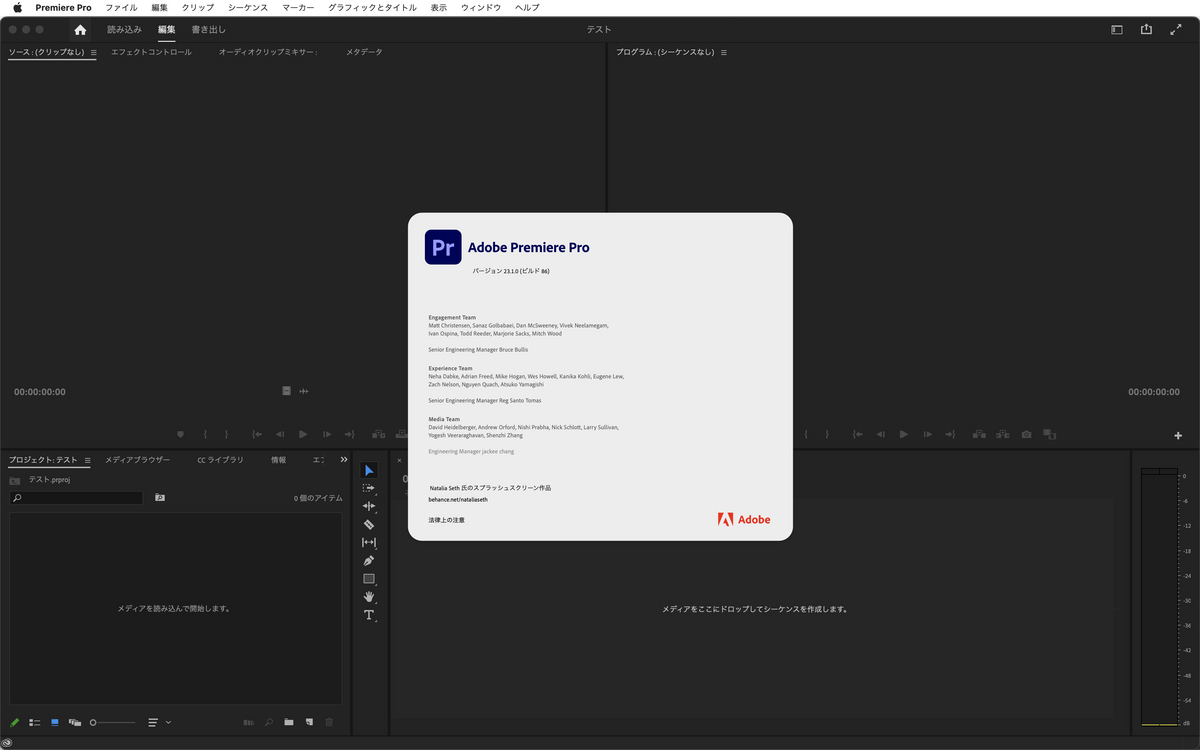Switch Project panel to Icon View
This screenshot has height=750, width=1200.
(55, 722)
